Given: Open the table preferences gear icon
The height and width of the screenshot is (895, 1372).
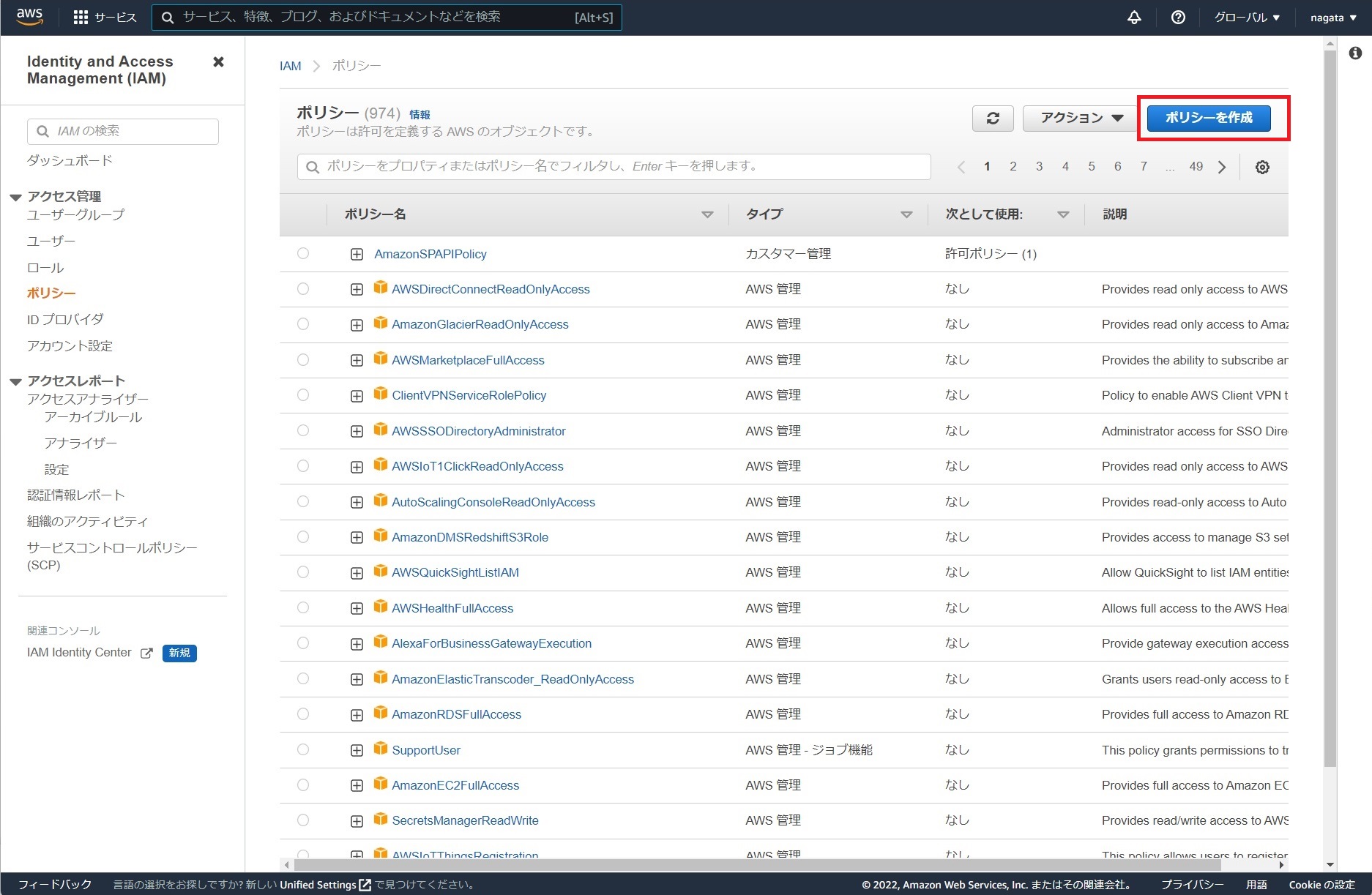Looking at the screenshot, I should pos(1261,166).
